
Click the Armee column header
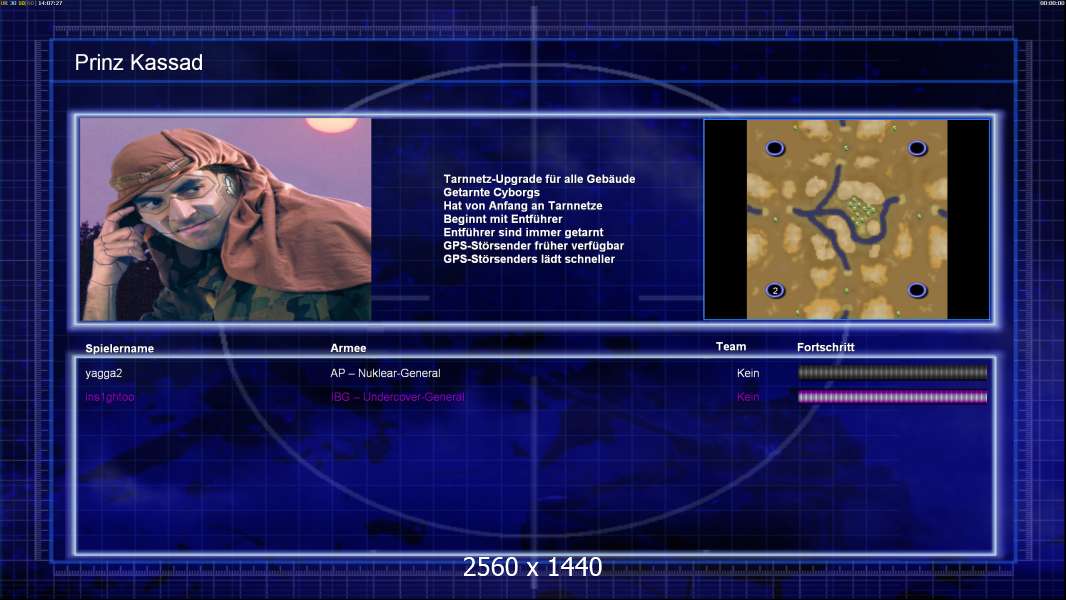[348, 348]
